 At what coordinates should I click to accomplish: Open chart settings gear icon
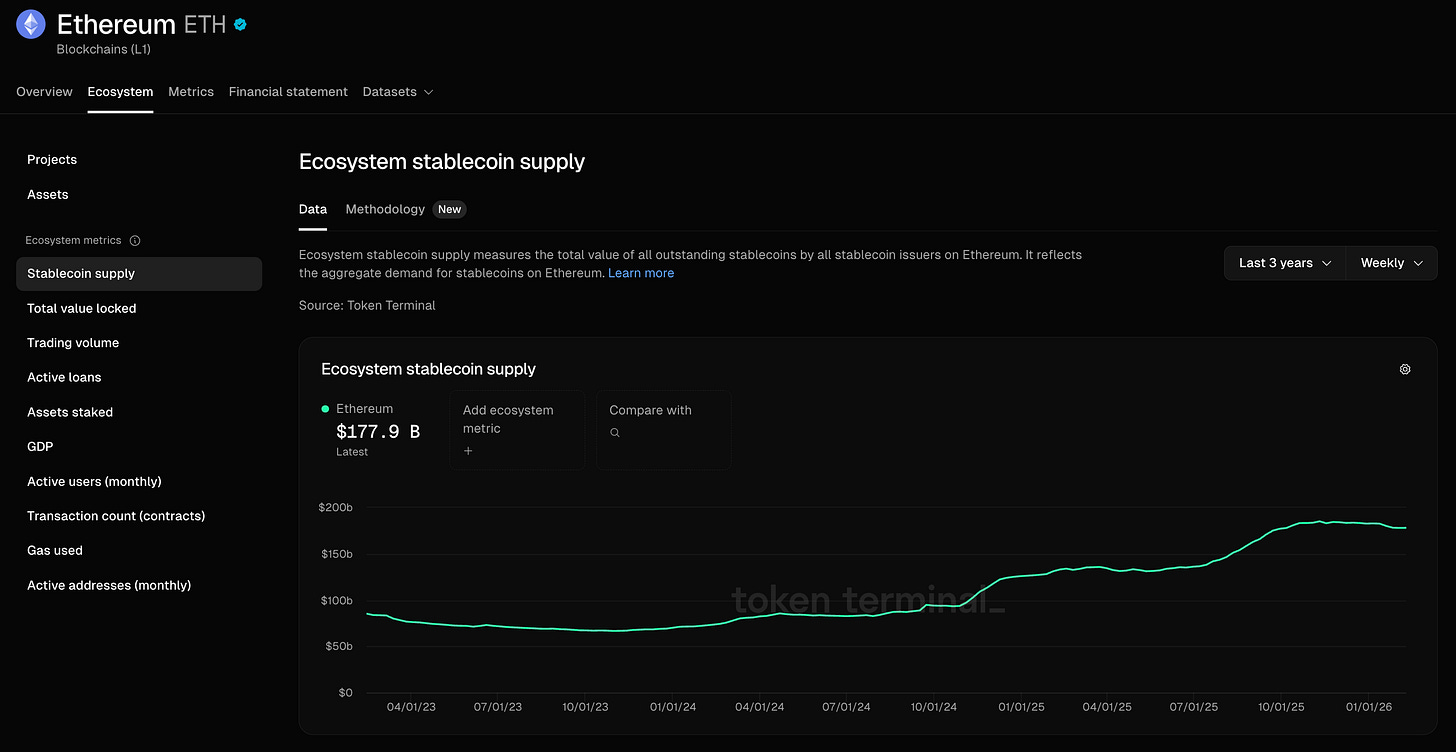(x=1405, y=369)
